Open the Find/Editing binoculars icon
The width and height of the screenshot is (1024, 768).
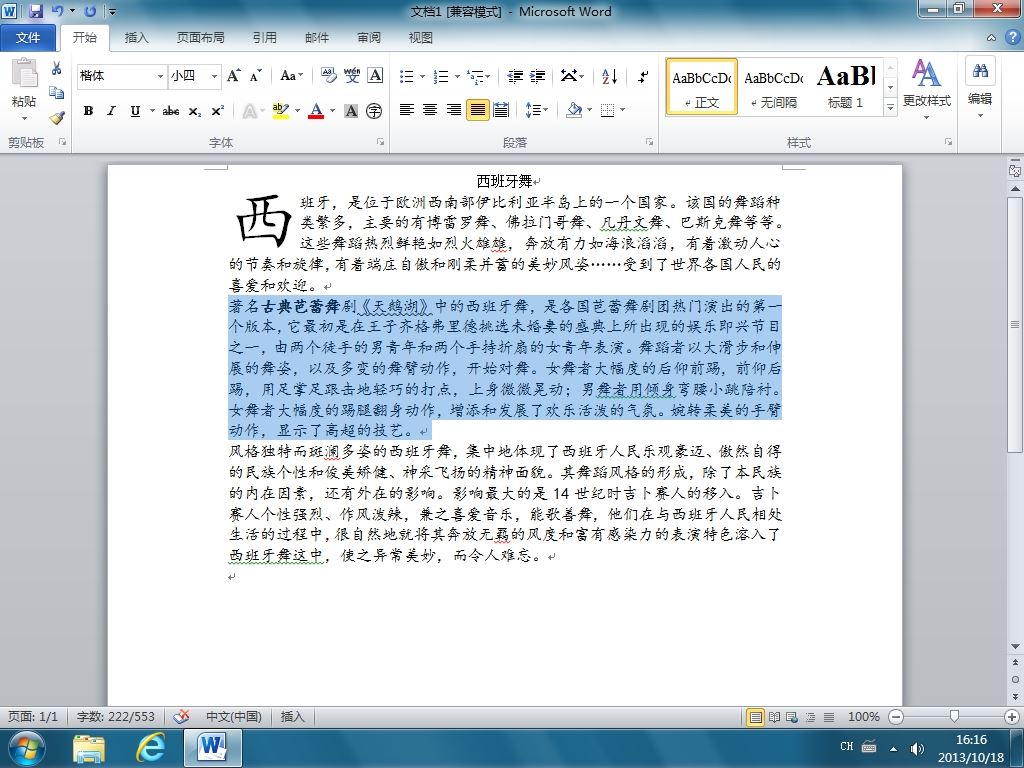point(980,71)
